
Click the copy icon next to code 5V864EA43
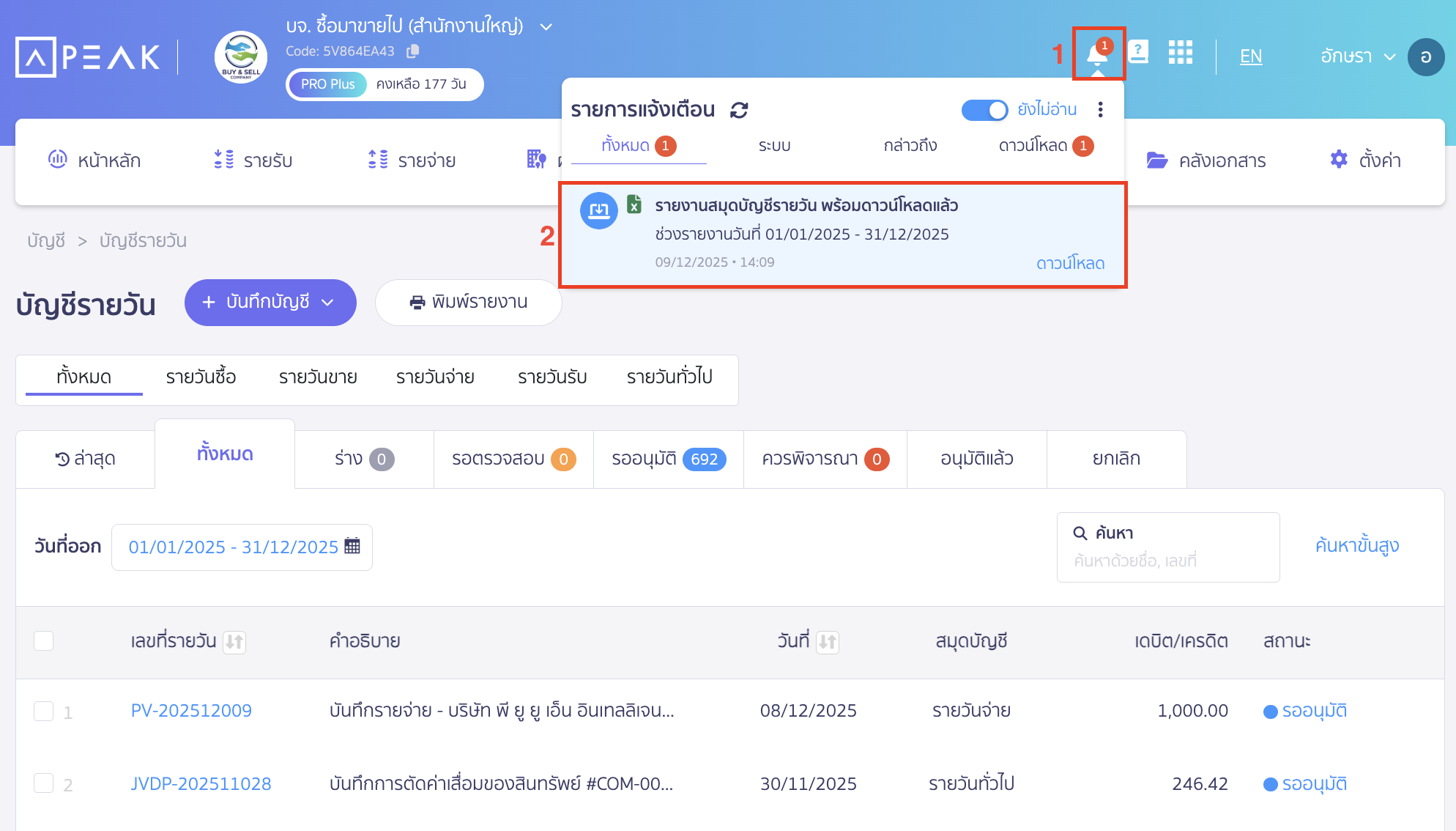coord(413,51)
